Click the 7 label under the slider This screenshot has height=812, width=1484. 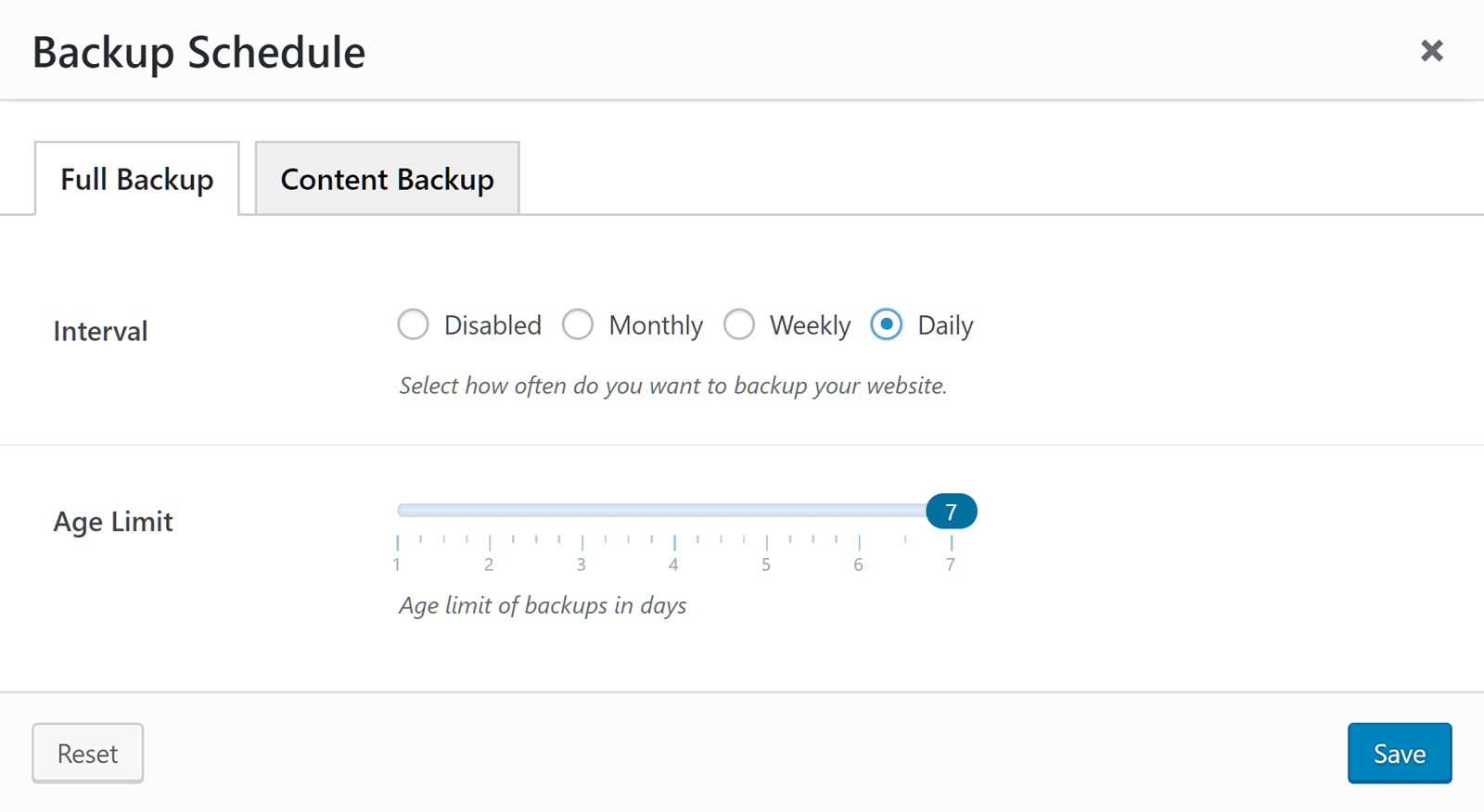point(951,565)
